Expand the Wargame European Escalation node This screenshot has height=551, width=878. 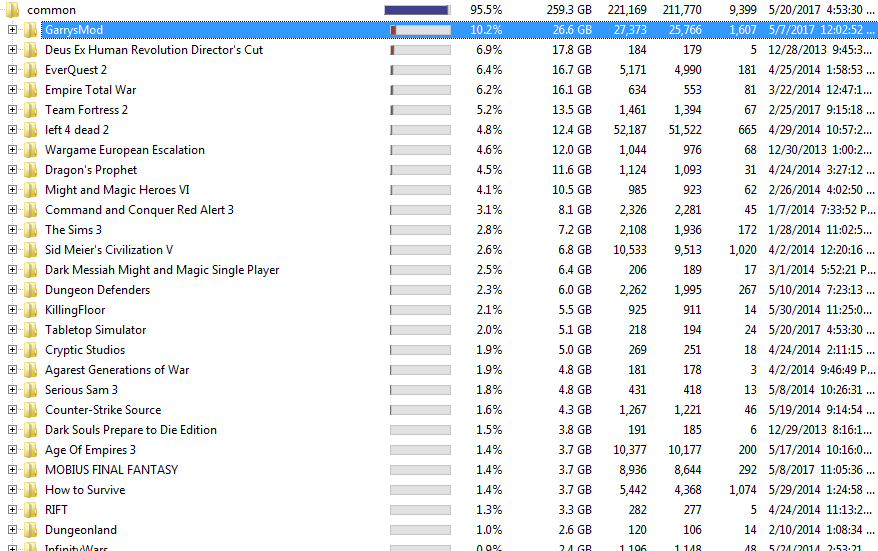pos(12,150)
